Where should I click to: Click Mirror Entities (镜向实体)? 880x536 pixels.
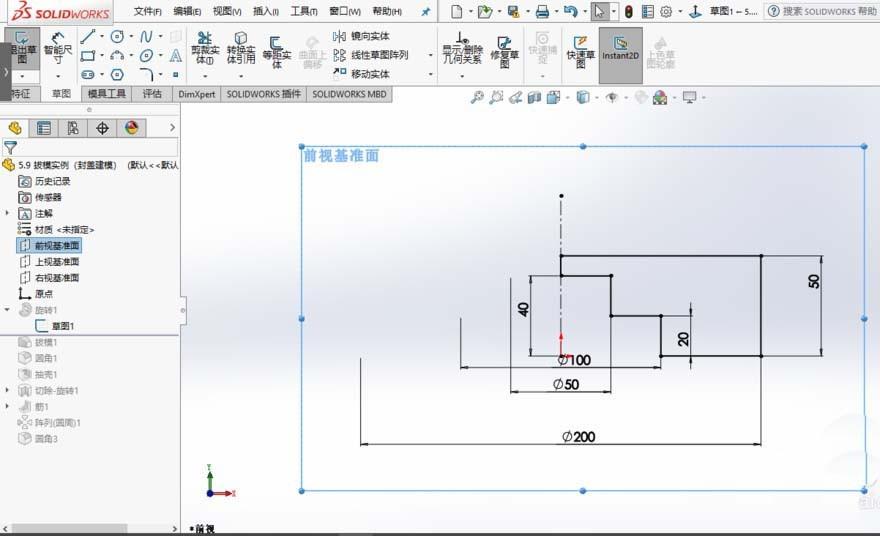(x=361, y=36)
